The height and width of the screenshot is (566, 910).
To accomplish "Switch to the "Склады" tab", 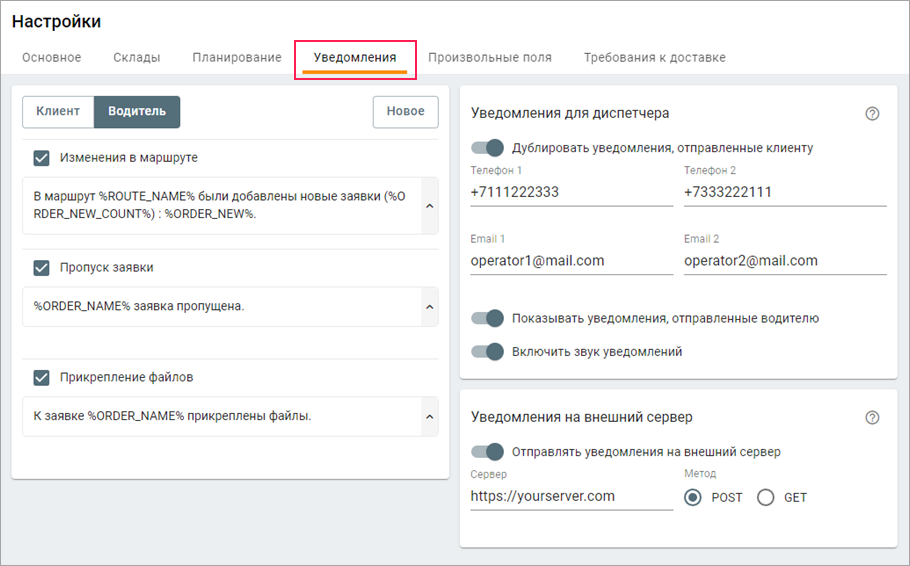I will [137, 58].
